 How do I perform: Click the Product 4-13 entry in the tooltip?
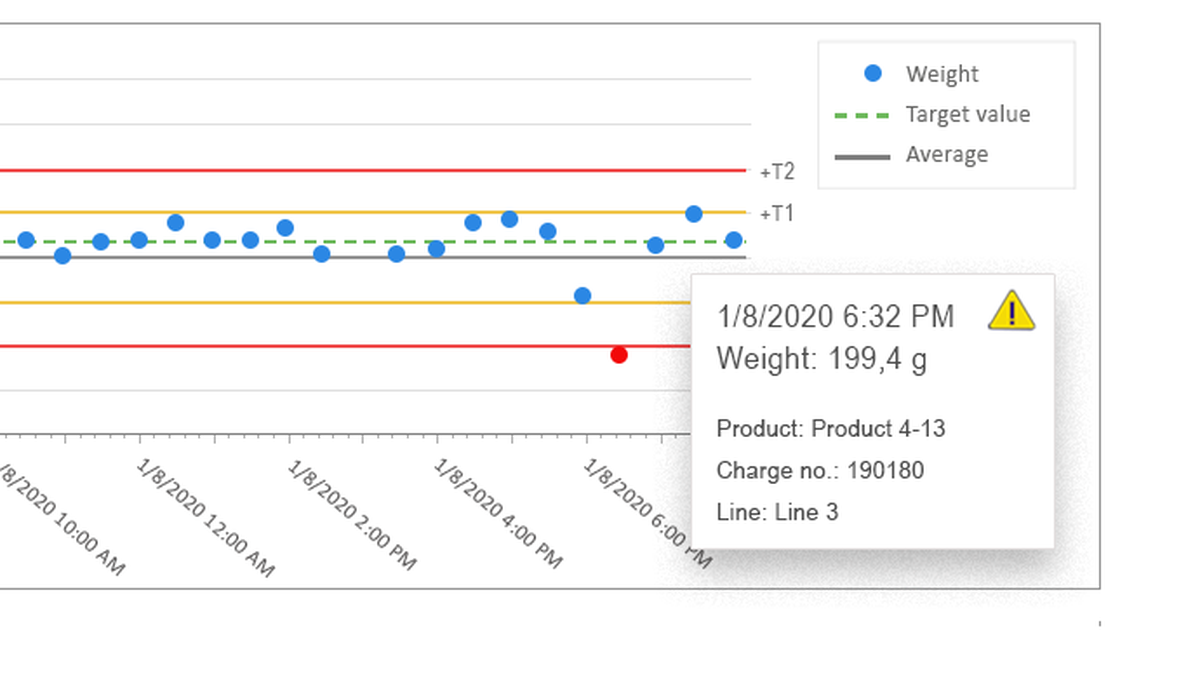[834, 428]
